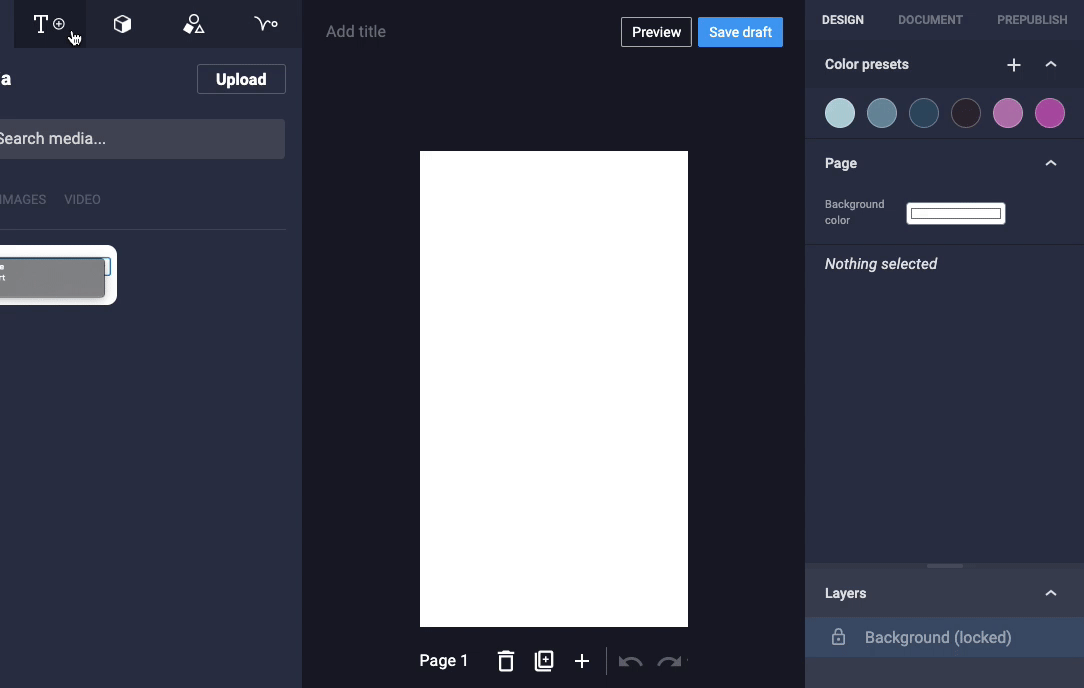
Task: Select the magenta color preset
Action: click(1049, 113)
